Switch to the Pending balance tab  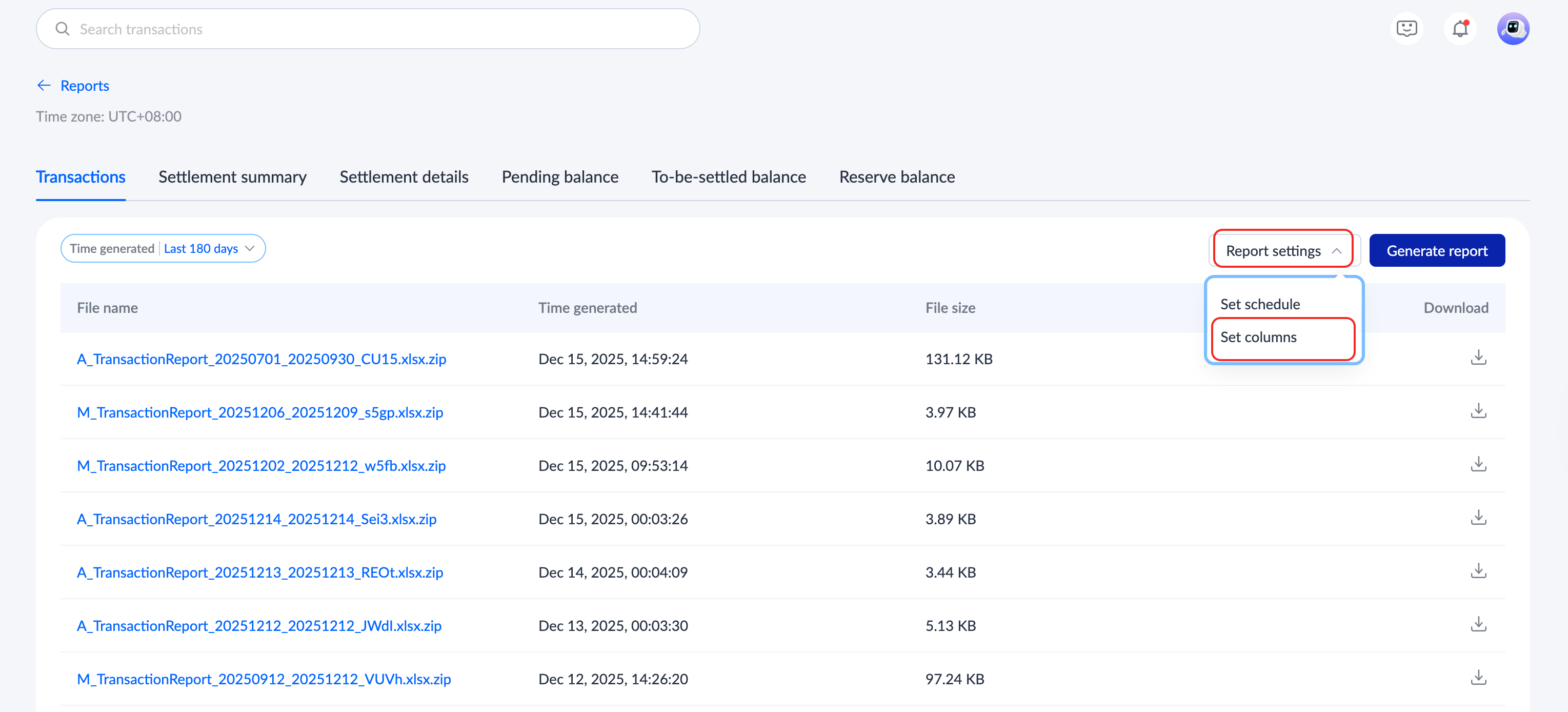tap(559, 176)
